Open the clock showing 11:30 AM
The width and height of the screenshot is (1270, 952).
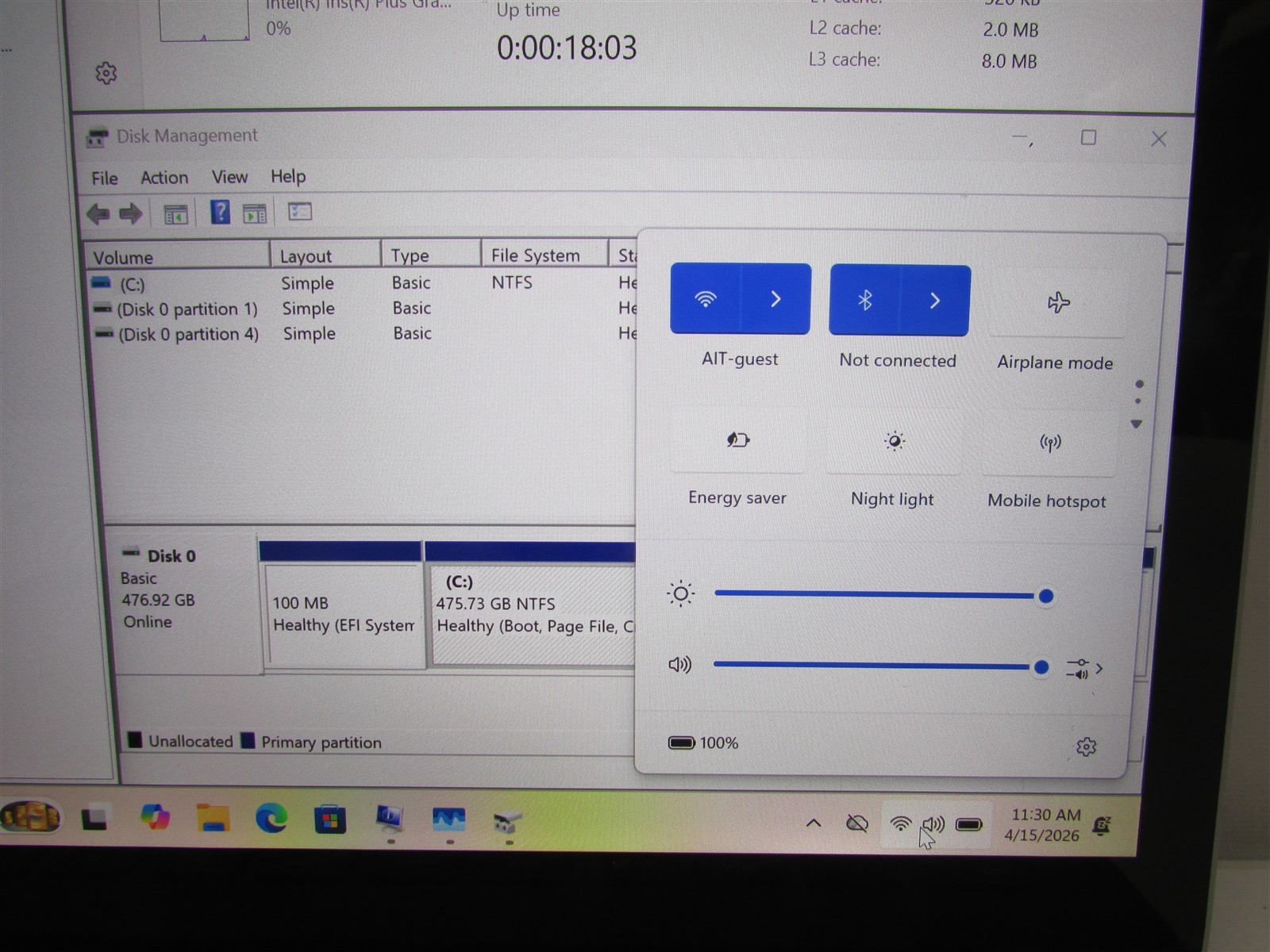click(1043, 825)
